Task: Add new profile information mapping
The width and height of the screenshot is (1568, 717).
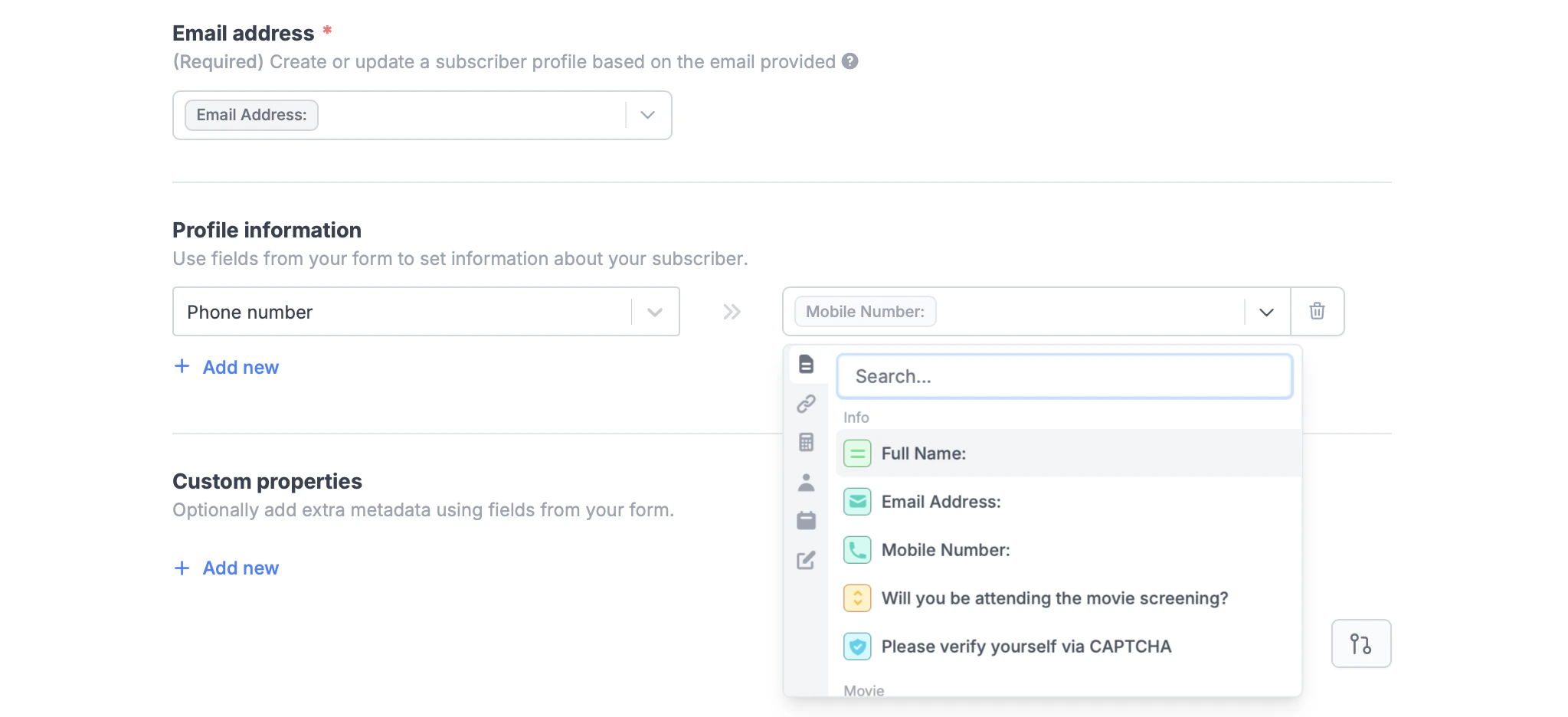Action: point(225,367)
